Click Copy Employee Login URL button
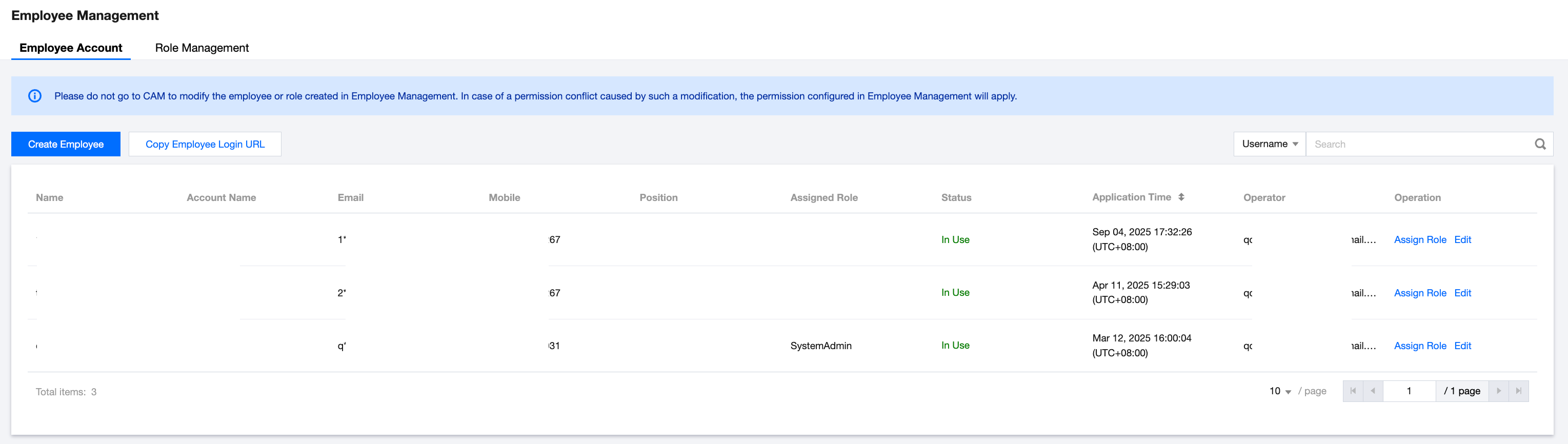Image resolution: width=1568 pixels, height=444 pixels. pyautogui.click(x=205, y=144)
